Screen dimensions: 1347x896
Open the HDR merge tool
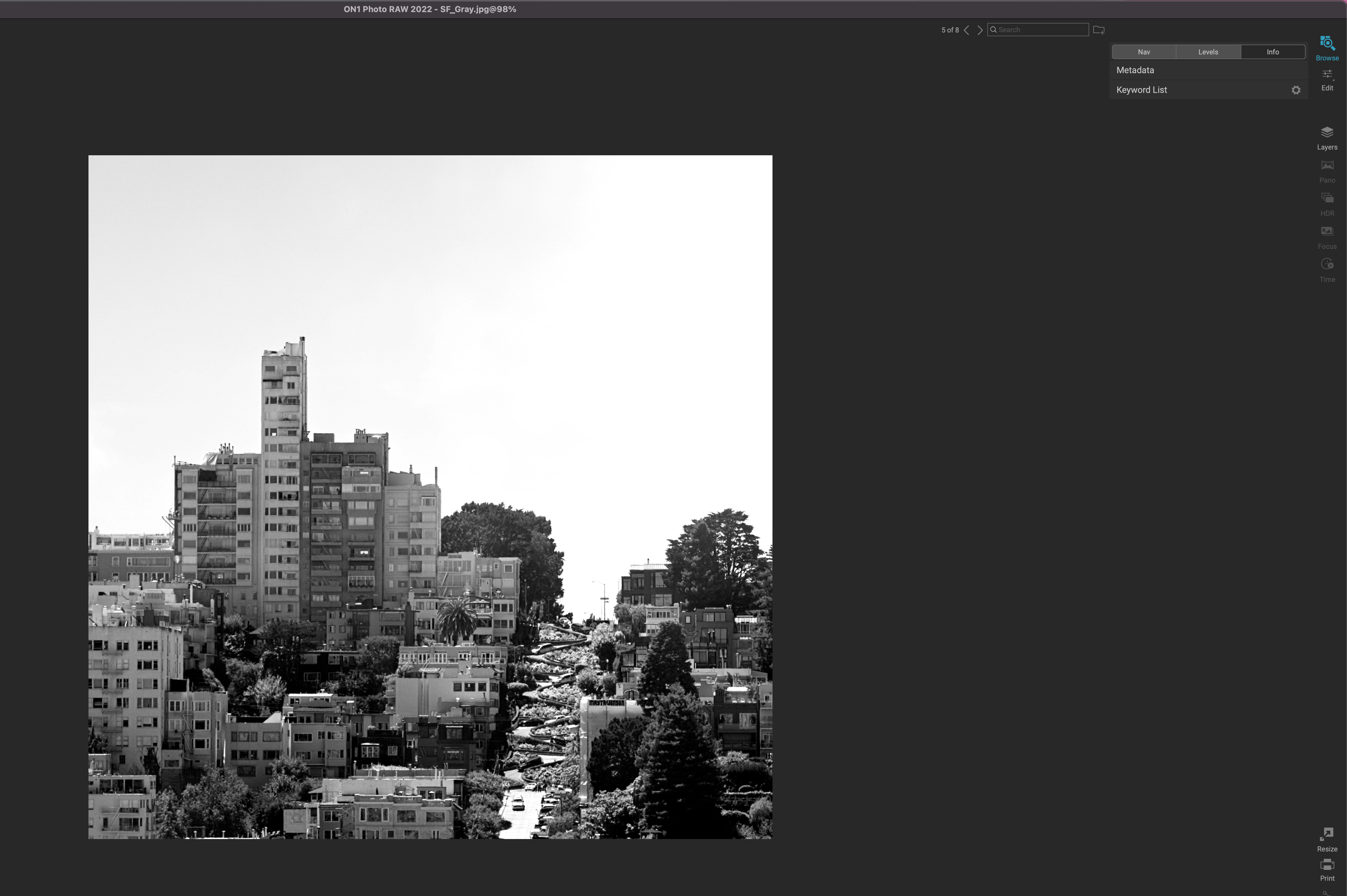[1326, 203]
